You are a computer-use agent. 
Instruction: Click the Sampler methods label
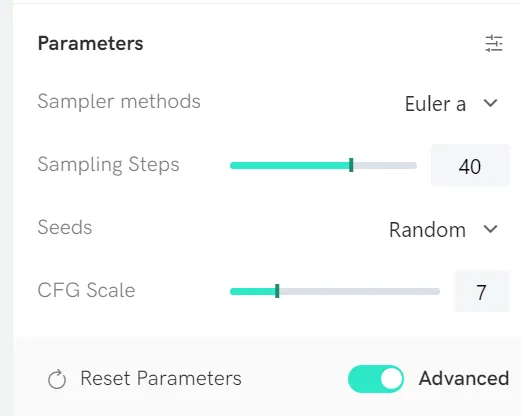pos(119,102)
